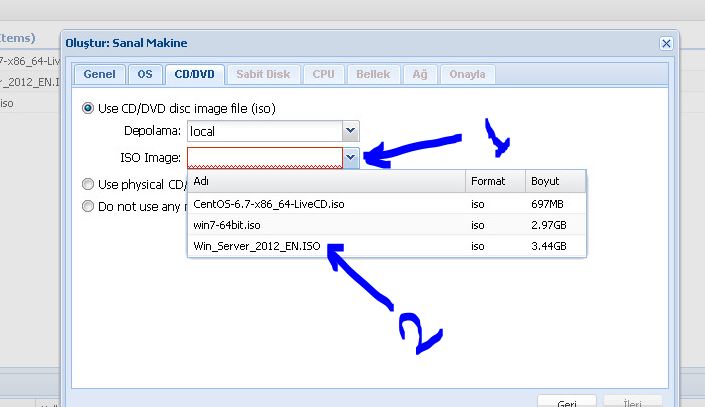Select Use CD/DVD disc image file option

[x=88, y=107]
